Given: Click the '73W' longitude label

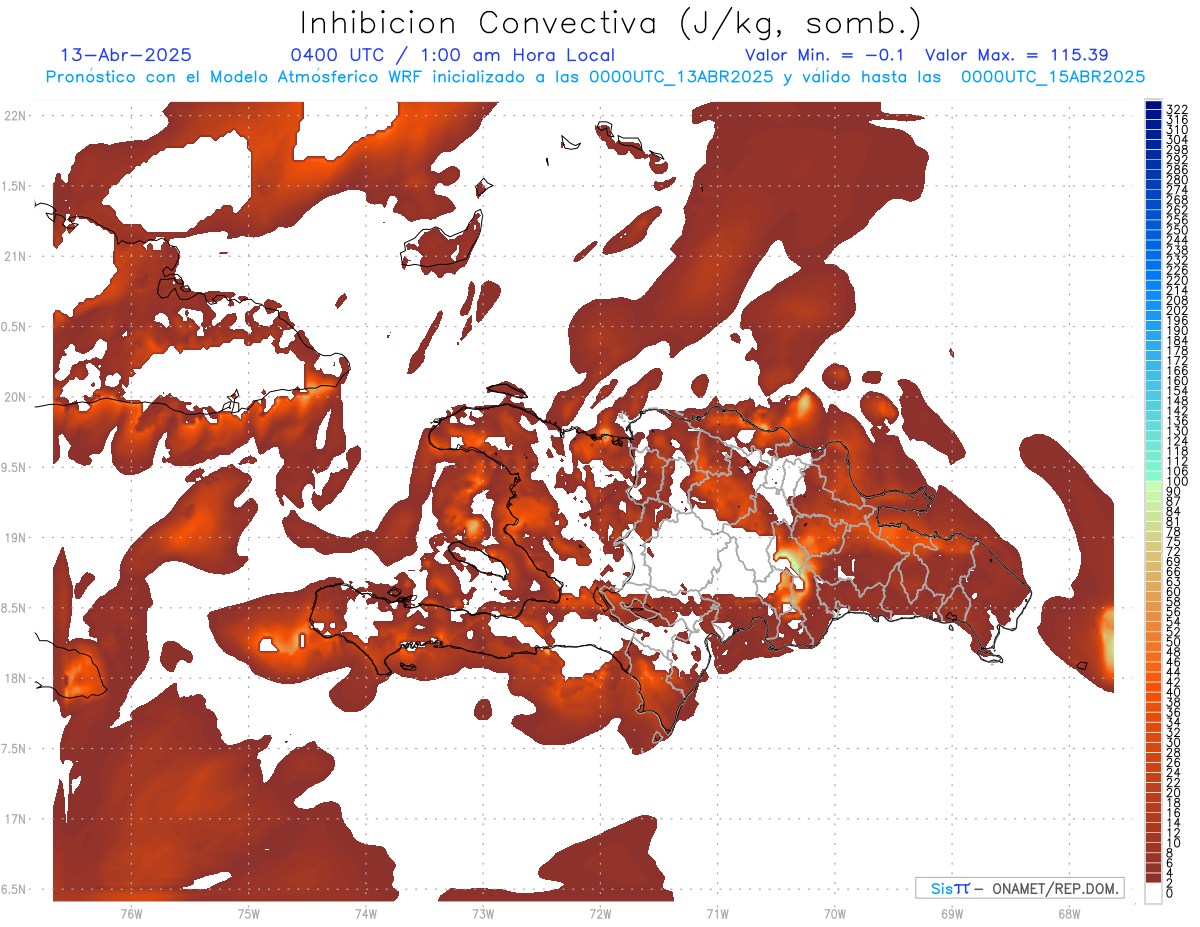Looking at the screenshot, I should point(483,913).
